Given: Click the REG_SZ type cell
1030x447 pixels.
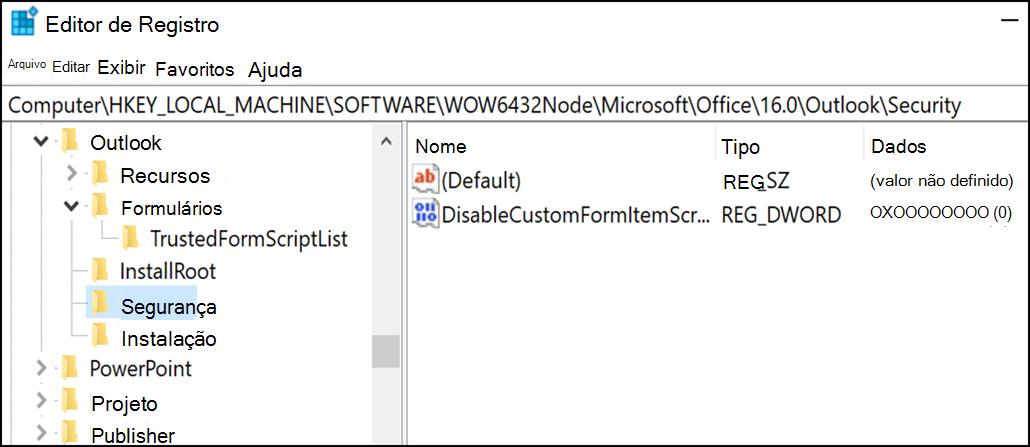Looking at the screenshot, I should [x=755, y=181].
